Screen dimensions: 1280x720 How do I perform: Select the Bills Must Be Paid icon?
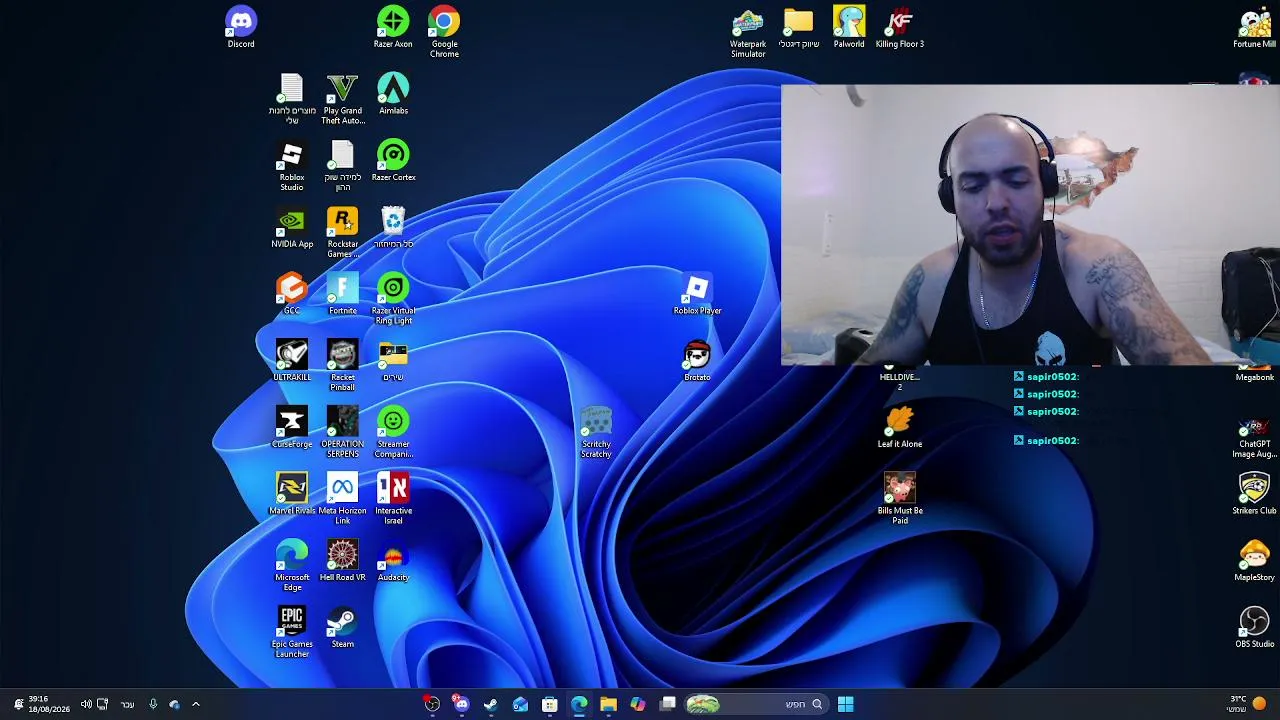click(900, 499)
